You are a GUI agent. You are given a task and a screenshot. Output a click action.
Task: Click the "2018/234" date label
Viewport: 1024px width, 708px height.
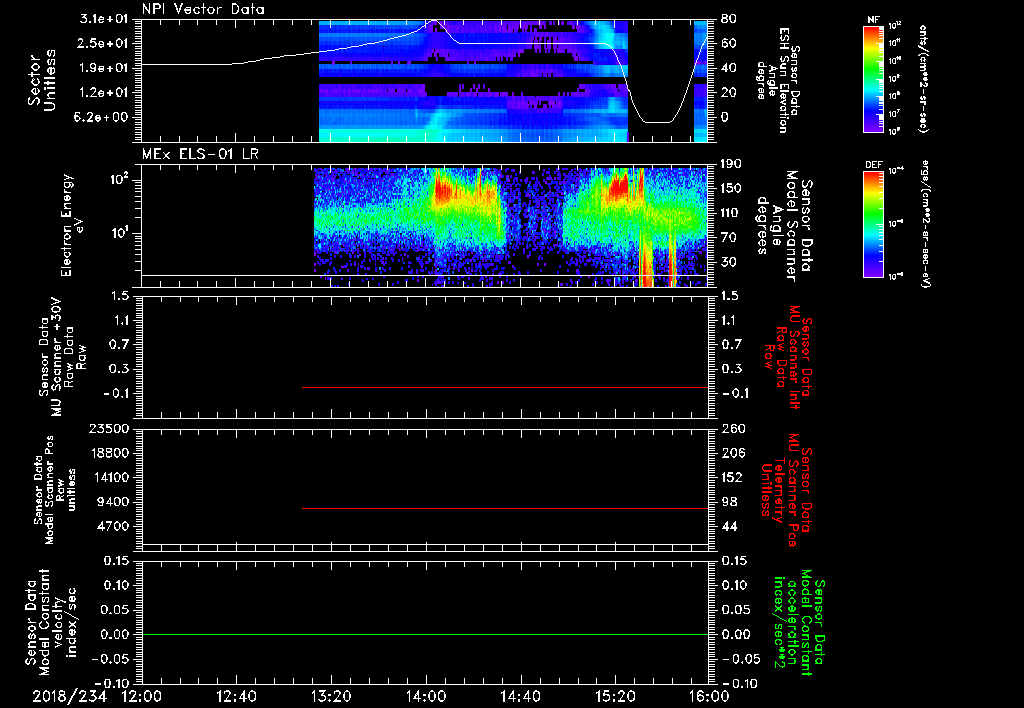pyautogui.click(x=70, y=696)
